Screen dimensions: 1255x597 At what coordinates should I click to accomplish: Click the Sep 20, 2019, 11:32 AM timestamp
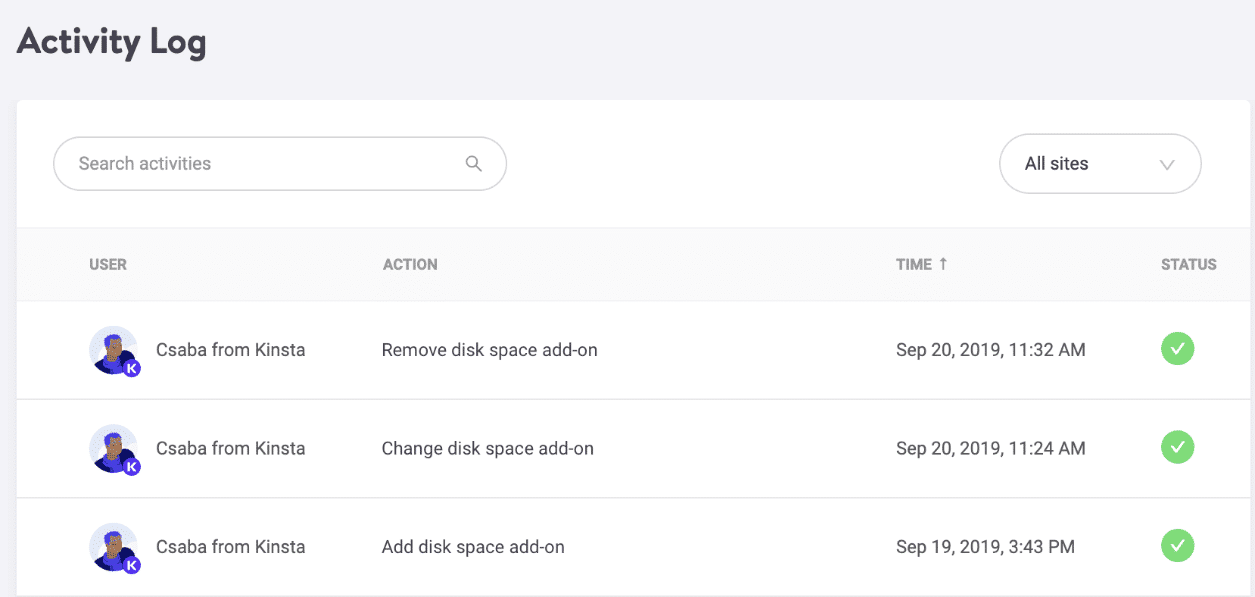tap(991, 350)
